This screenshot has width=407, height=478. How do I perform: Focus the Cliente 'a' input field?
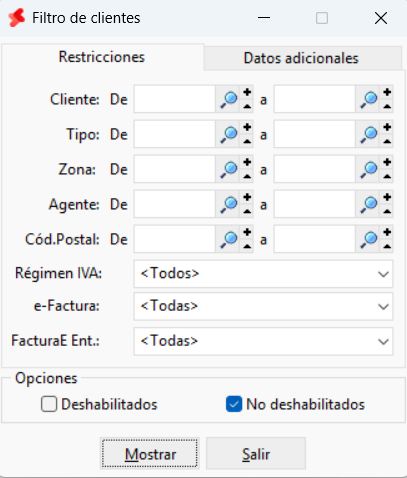click(315, 99)
